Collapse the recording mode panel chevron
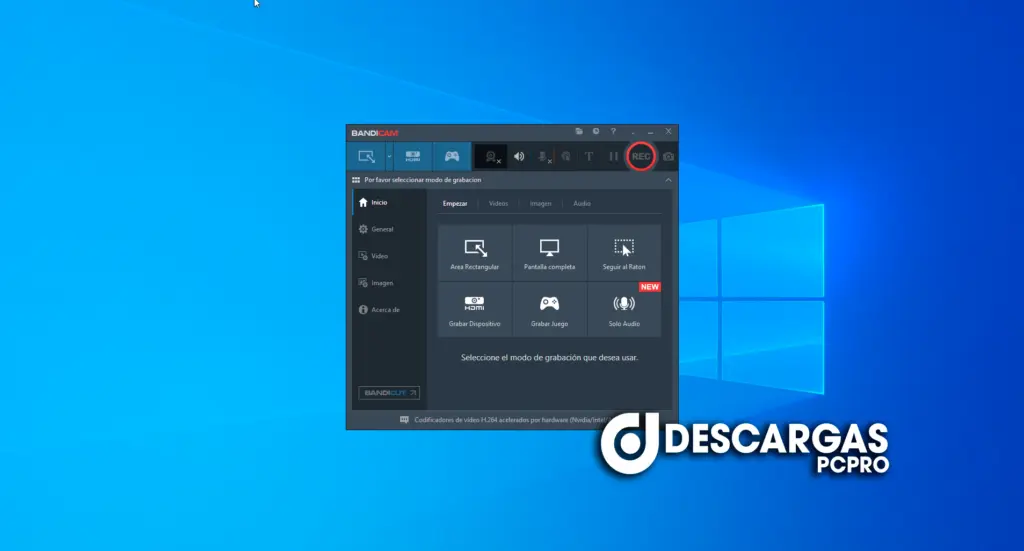 tap(668, 180)
